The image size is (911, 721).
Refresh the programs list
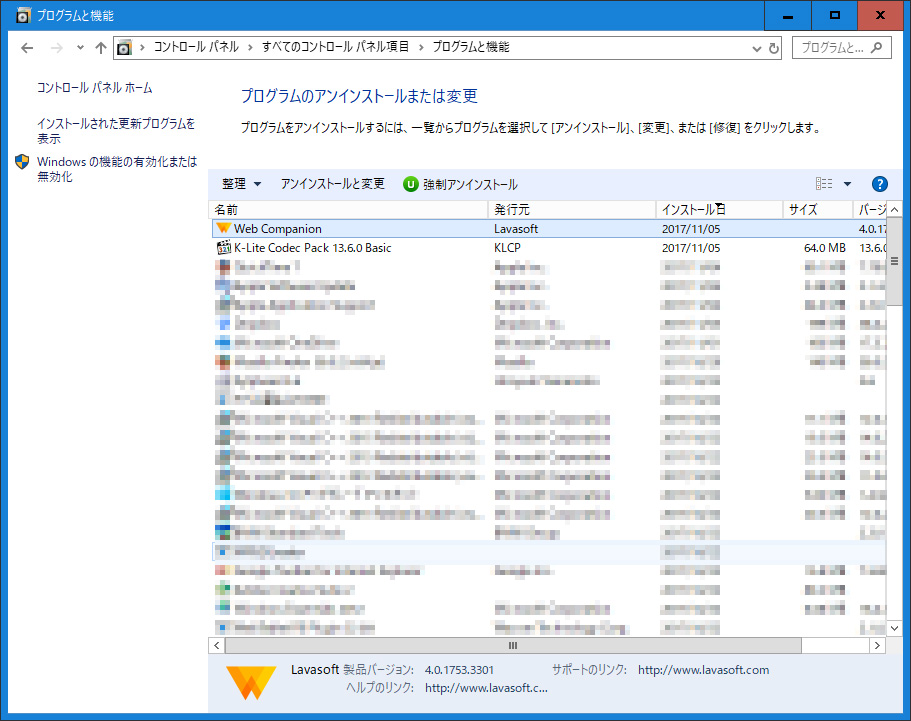(x=773, y=48)
